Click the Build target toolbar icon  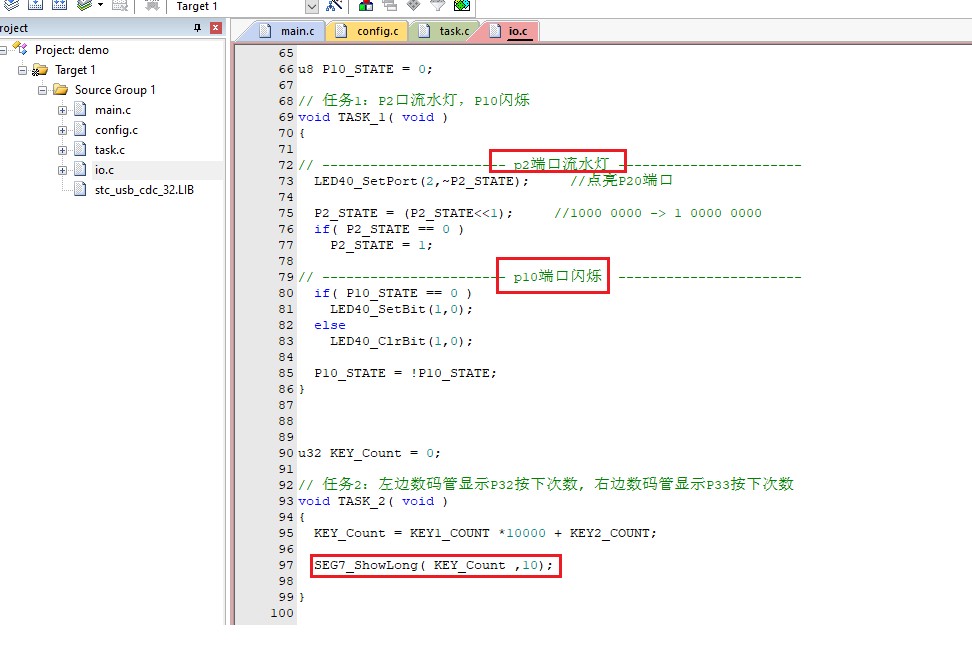click(35, 5)
